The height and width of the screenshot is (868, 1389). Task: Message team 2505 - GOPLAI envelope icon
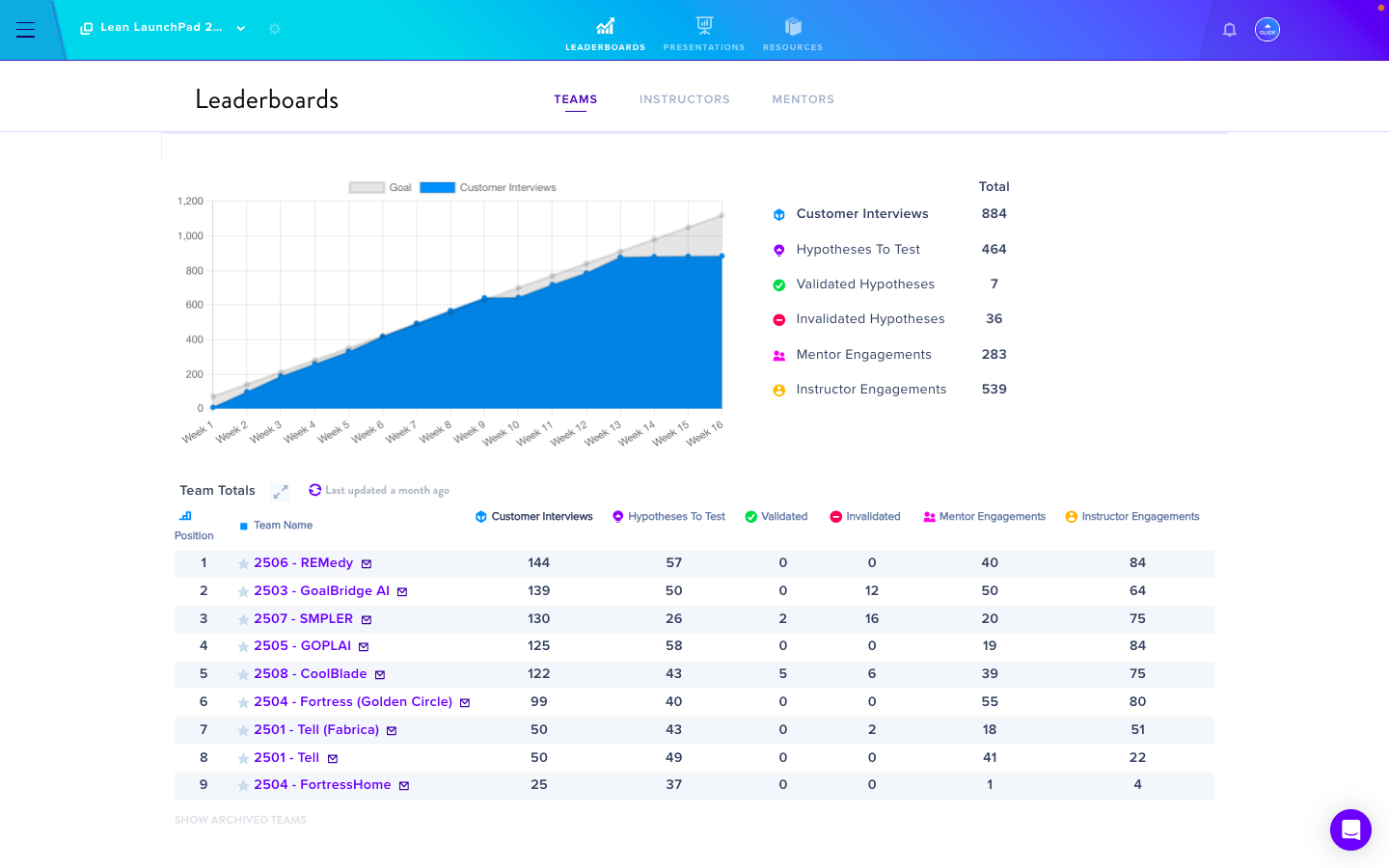coord(364,647)
